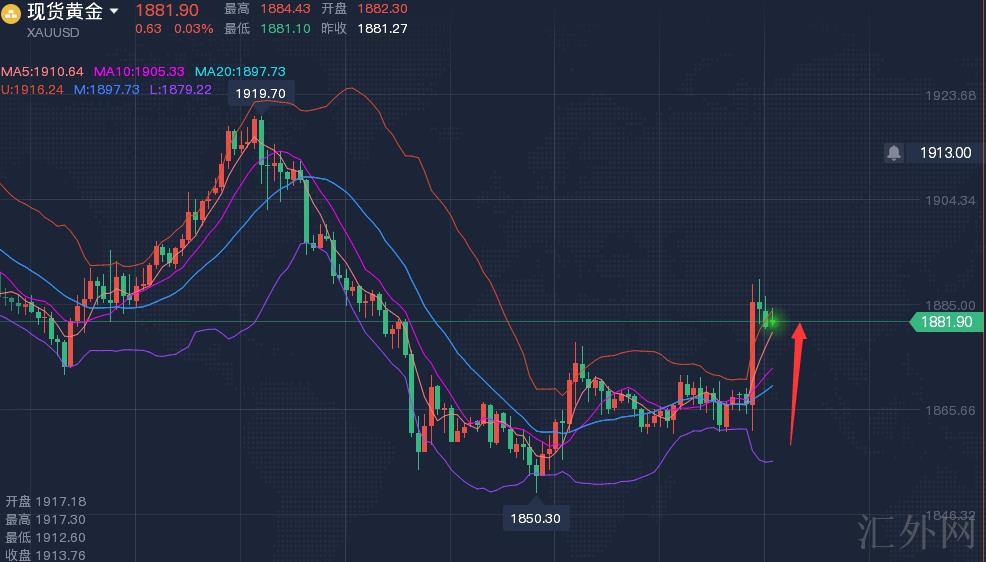Click the Bollinger lower band L value
The image size is (986, 562).
click(x=180, y=89)
